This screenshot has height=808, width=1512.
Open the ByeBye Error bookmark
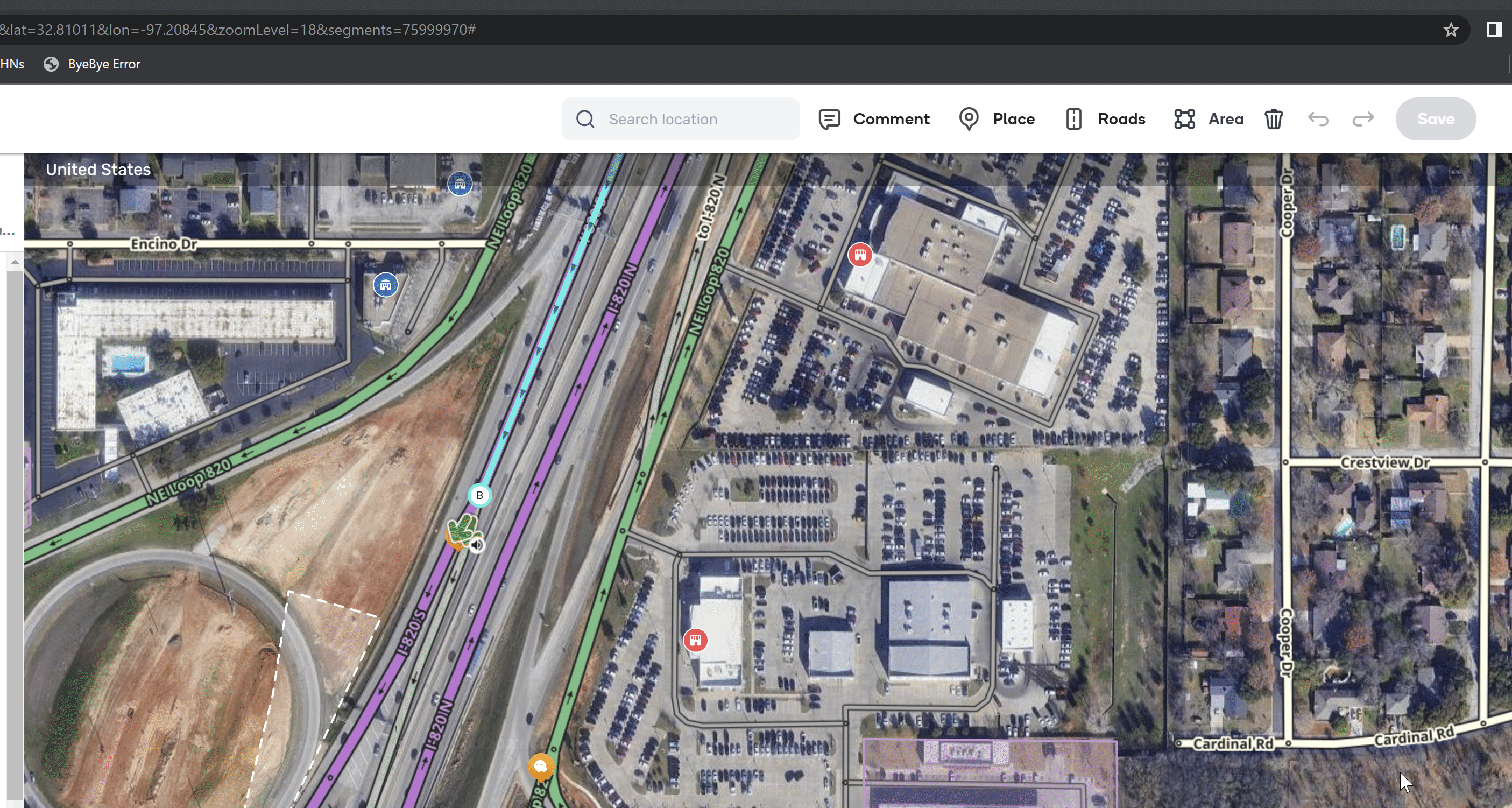[92, 64]
